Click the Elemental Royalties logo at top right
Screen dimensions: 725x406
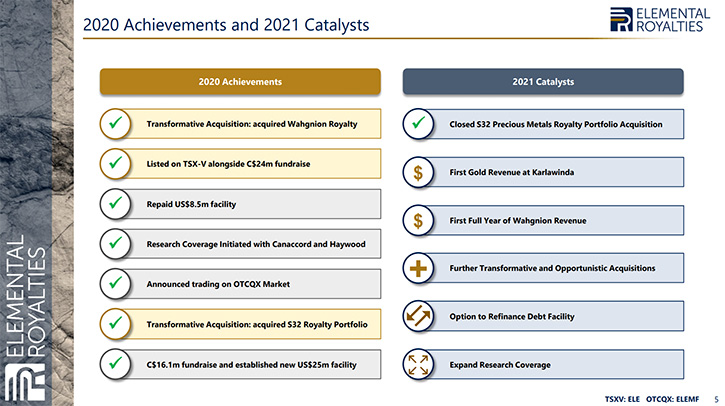(x=660, y=20)
